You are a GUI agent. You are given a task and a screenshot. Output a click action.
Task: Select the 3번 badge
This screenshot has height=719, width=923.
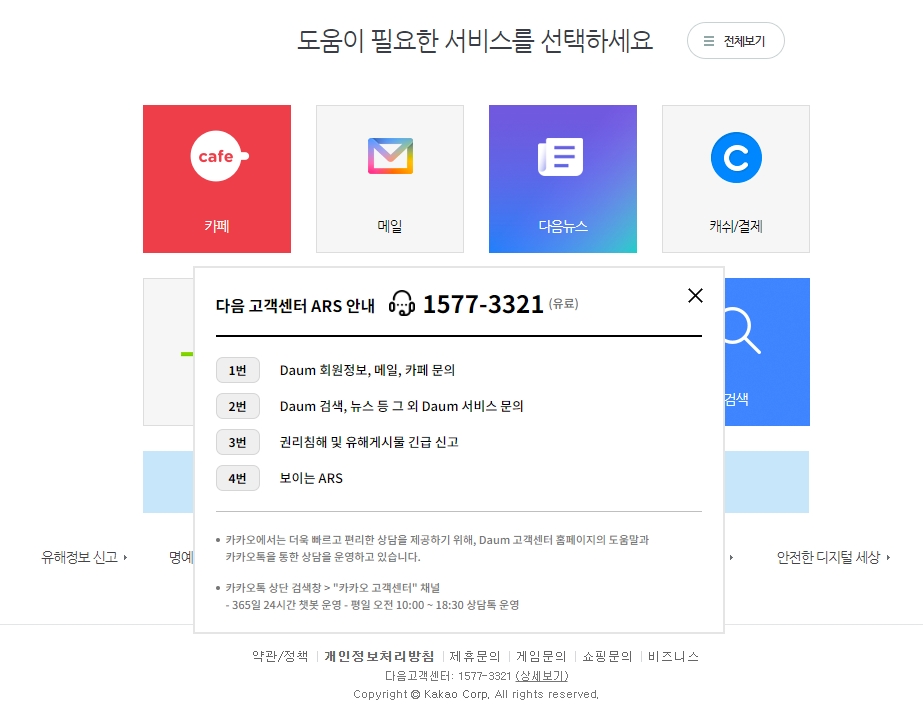238,442
